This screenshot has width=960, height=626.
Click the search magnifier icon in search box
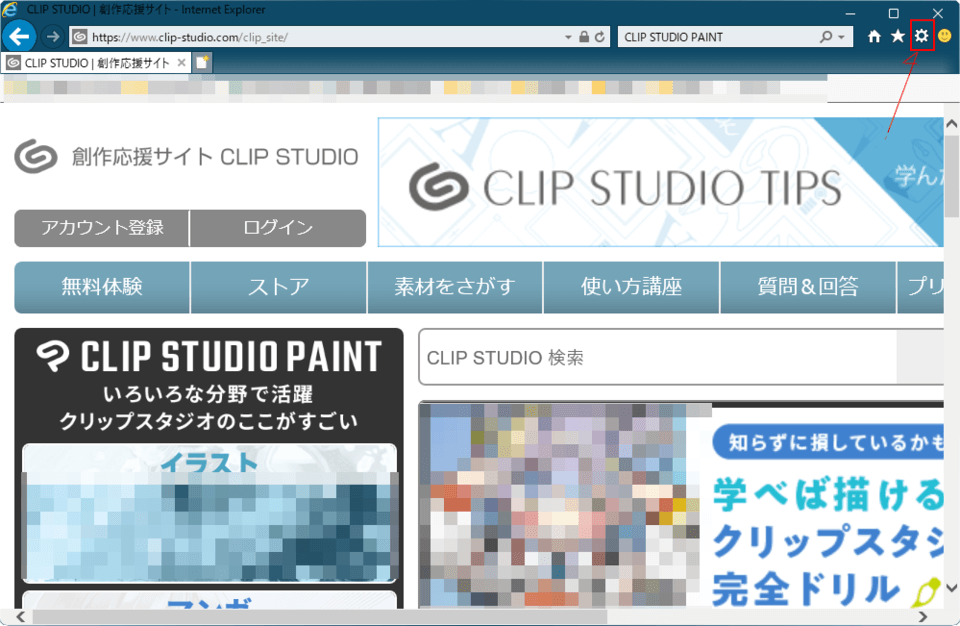point(826,37)
